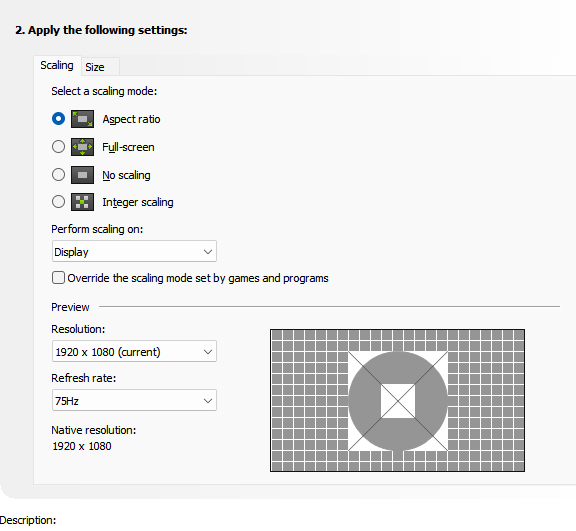
Task: Open the Perform scaling on dropdown
Action: pyautogui.click(x=134, y=252)
